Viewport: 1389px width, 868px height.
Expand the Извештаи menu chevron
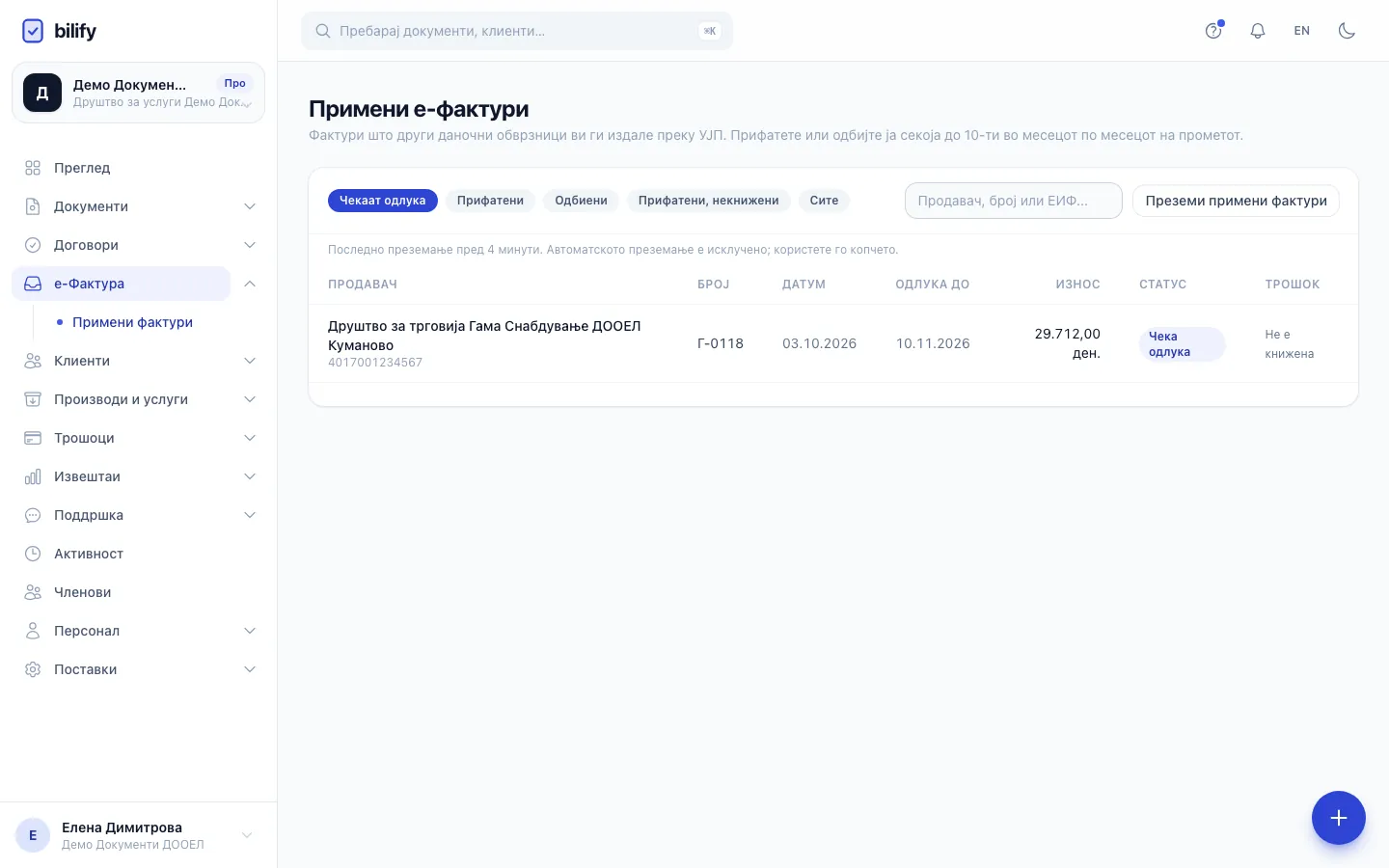click(250, 476)
